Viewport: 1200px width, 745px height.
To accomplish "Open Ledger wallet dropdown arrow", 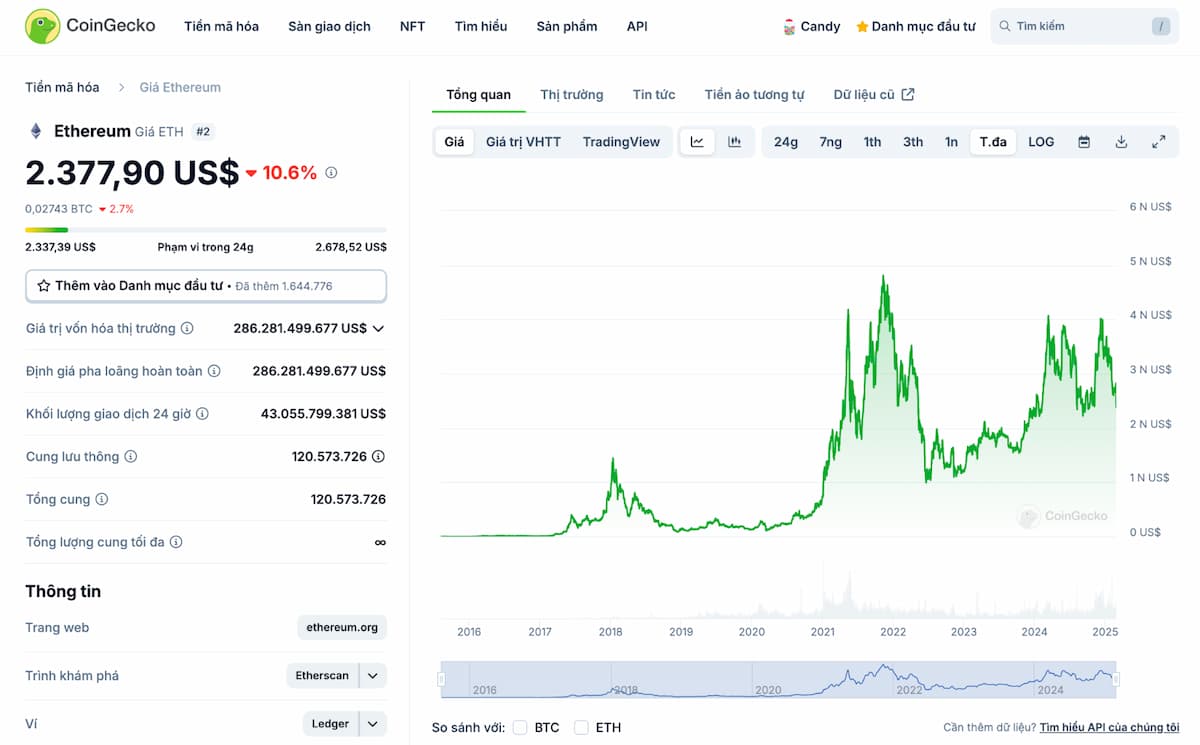I will [x=373, y=724].
